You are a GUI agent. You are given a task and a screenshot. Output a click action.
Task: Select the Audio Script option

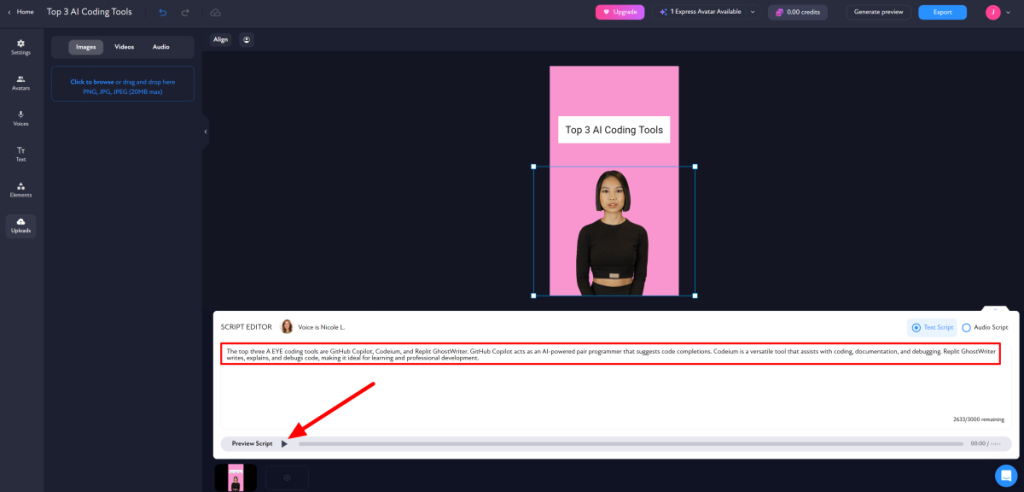985,327
